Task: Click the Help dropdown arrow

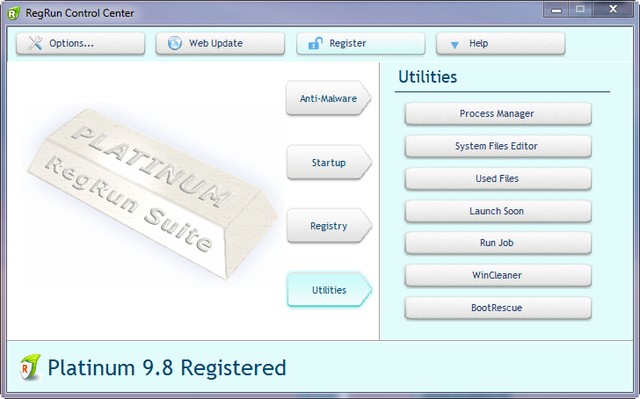Action: click(454, 44)
